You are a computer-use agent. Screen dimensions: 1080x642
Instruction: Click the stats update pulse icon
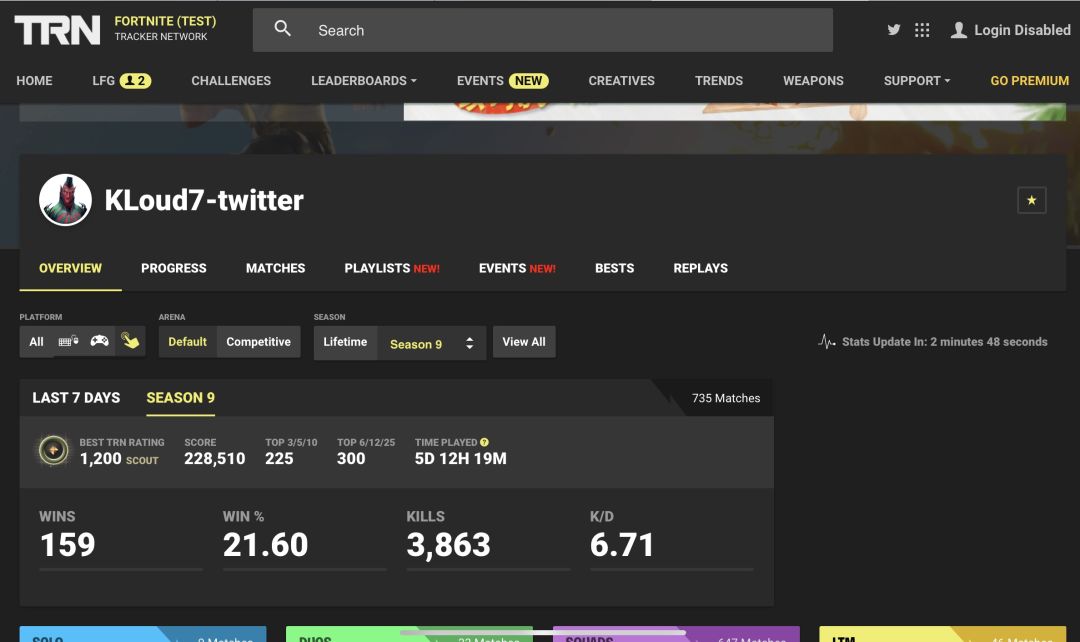click(827, 342)
